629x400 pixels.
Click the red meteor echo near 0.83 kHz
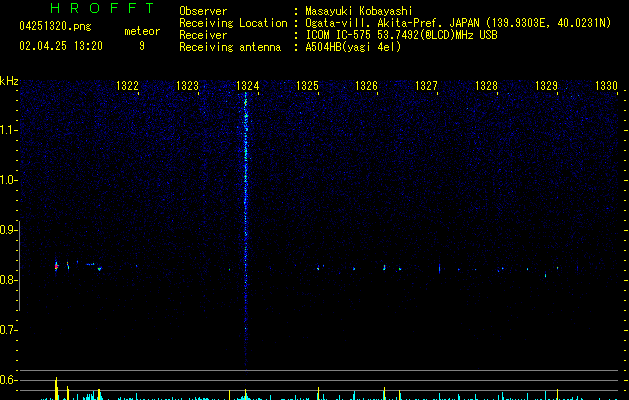[x=57, y=266]
